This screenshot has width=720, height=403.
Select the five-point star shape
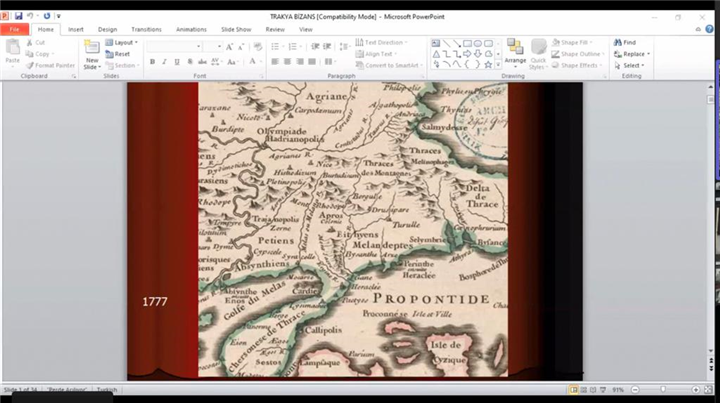(x=488, y=65)
